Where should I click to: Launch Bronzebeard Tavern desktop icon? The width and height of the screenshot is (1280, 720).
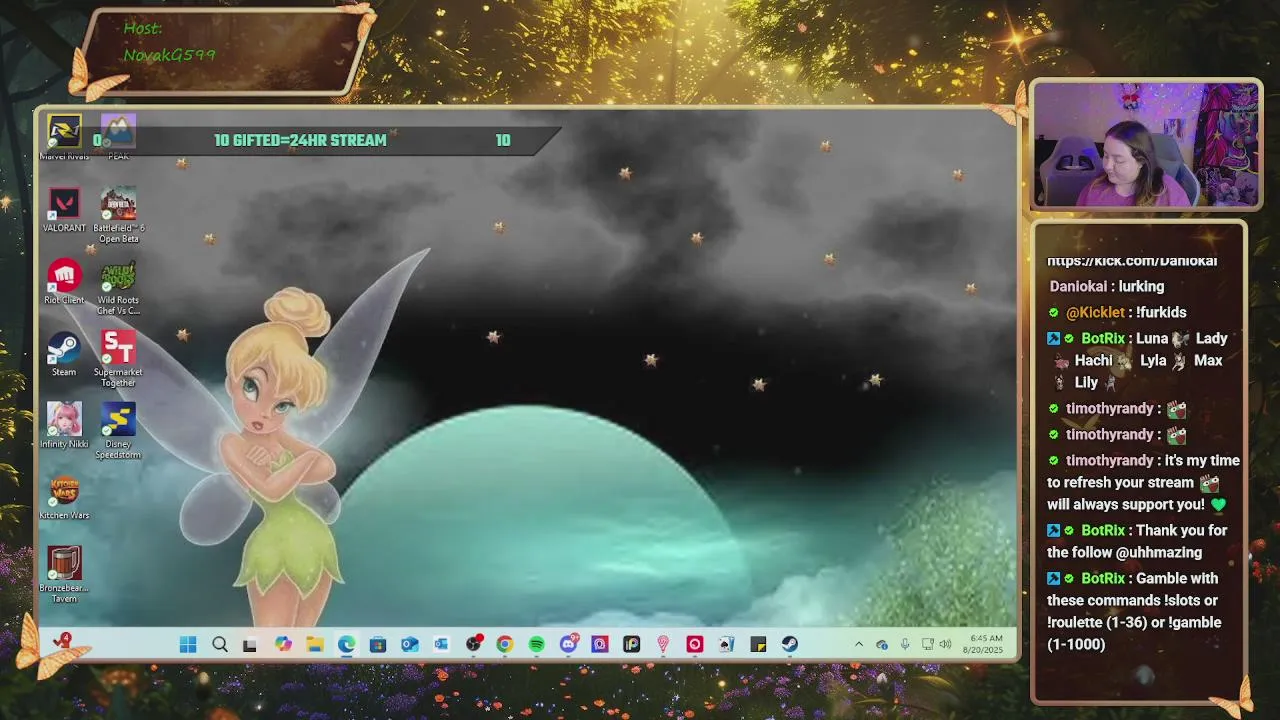click(64, 575)
